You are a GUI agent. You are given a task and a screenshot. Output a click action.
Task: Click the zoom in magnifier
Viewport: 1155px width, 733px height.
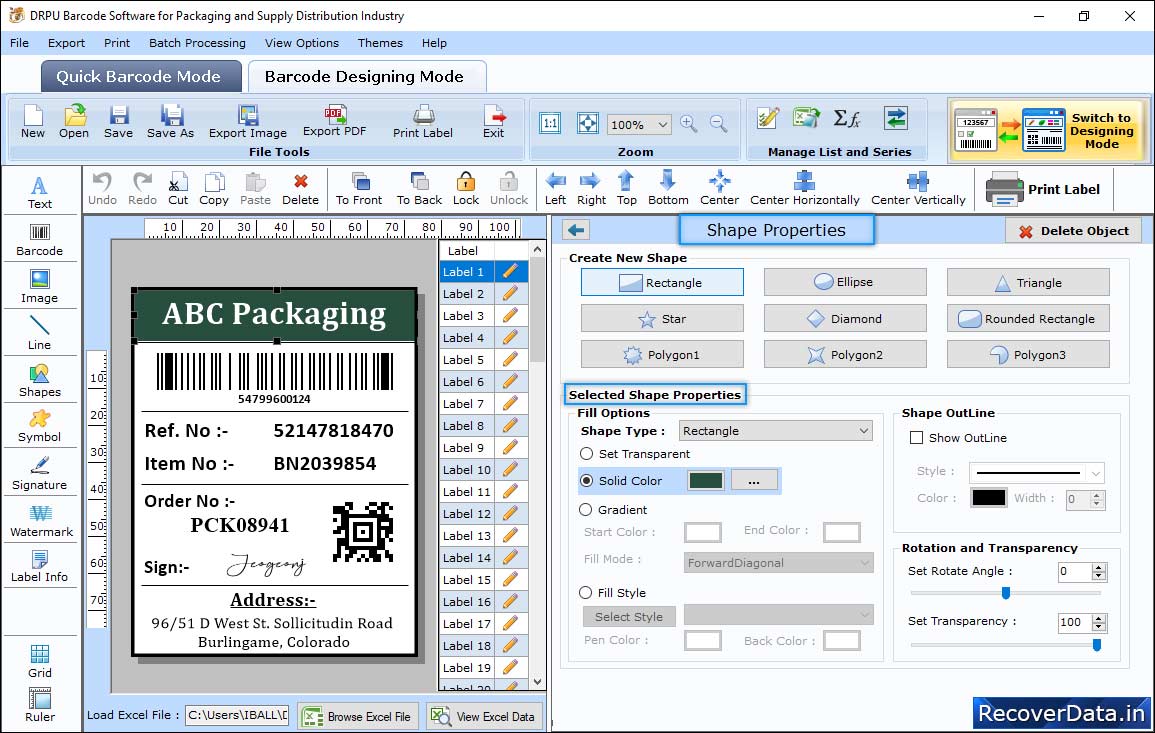click(689, 124)
